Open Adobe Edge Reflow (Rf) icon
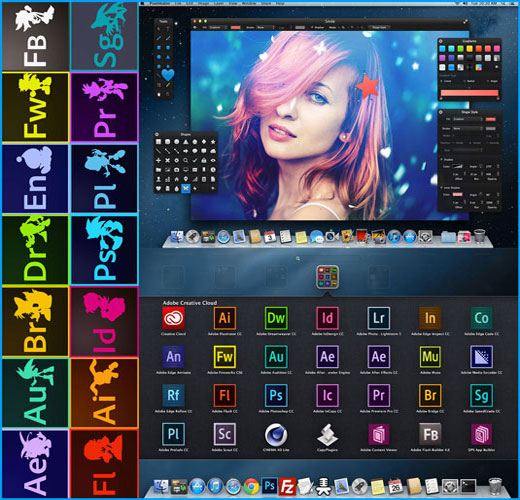The height and width of the screenshot is (500, 520). 173,395
